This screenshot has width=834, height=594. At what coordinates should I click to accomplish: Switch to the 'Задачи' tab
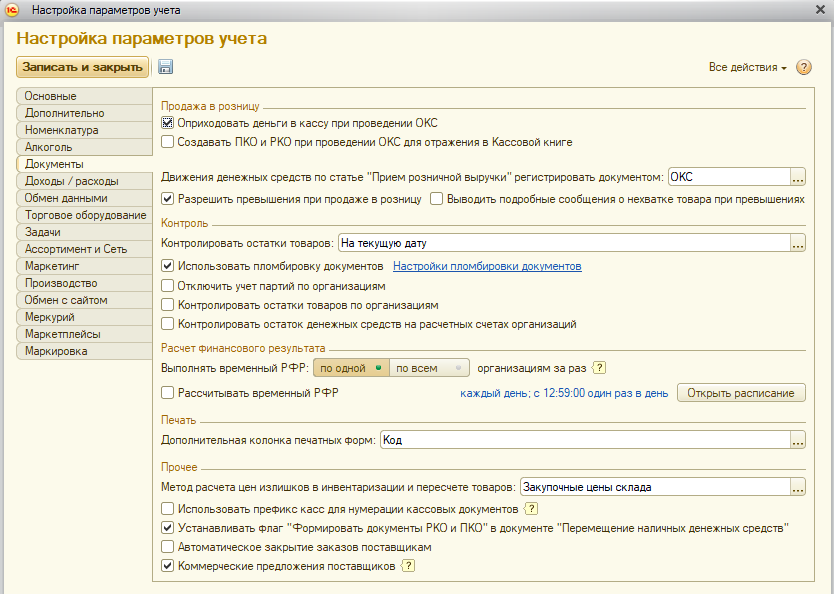84,232
